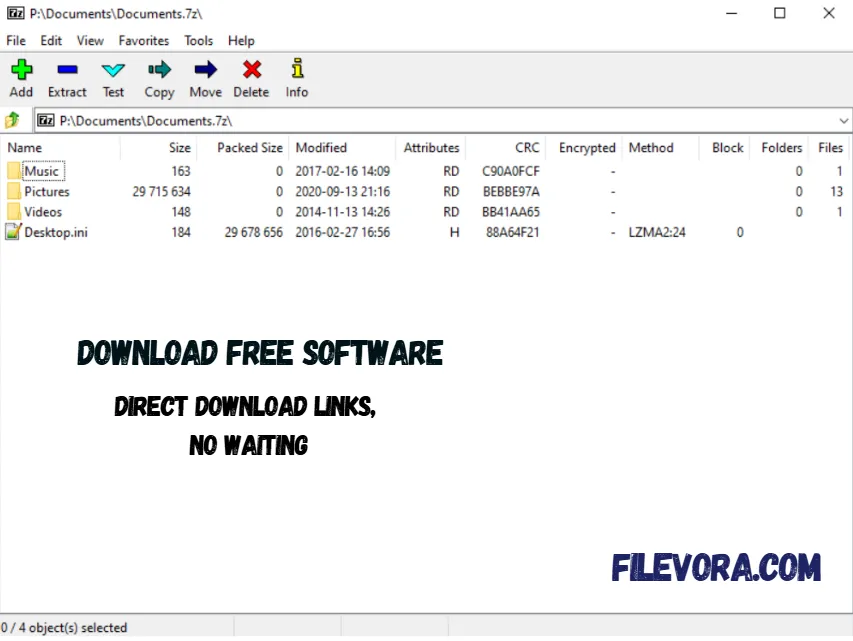Select the Move icon
Viewport: 853px width, 641px height.
[x=204, y=70]
